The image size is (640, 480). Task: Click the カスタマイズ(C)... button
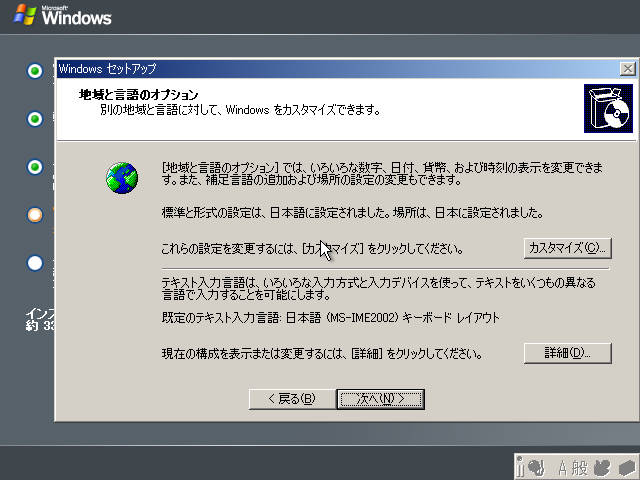[x=567, y=248]
